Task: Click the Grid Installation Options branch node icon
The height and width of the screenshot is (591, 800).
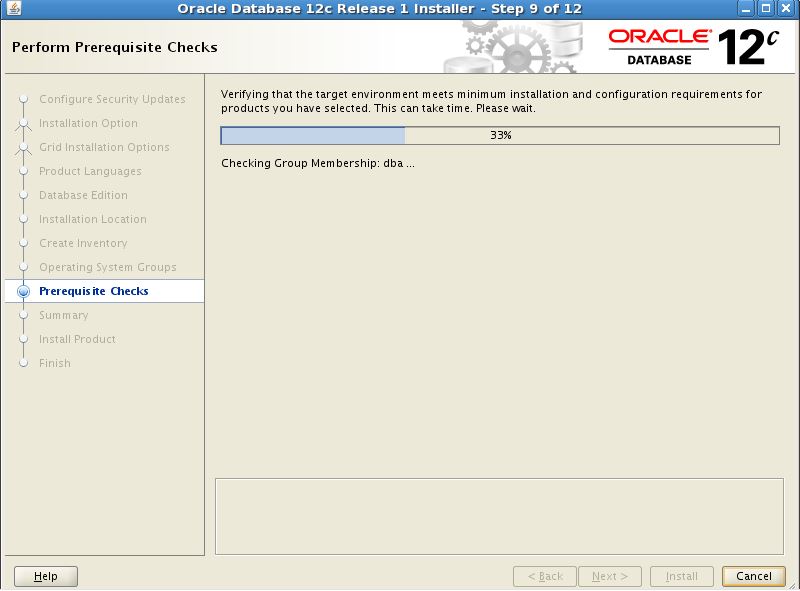Action: pos(23,147)
